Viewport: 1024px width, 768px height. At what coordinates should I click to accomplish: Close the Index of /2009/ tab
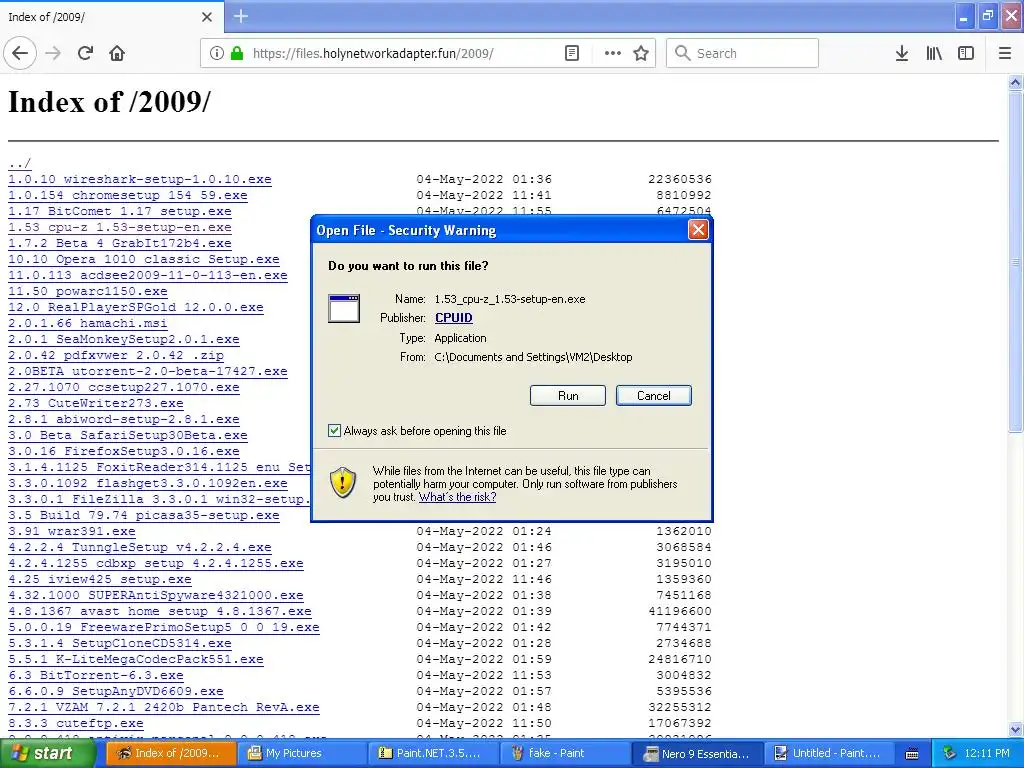(207, 17)
